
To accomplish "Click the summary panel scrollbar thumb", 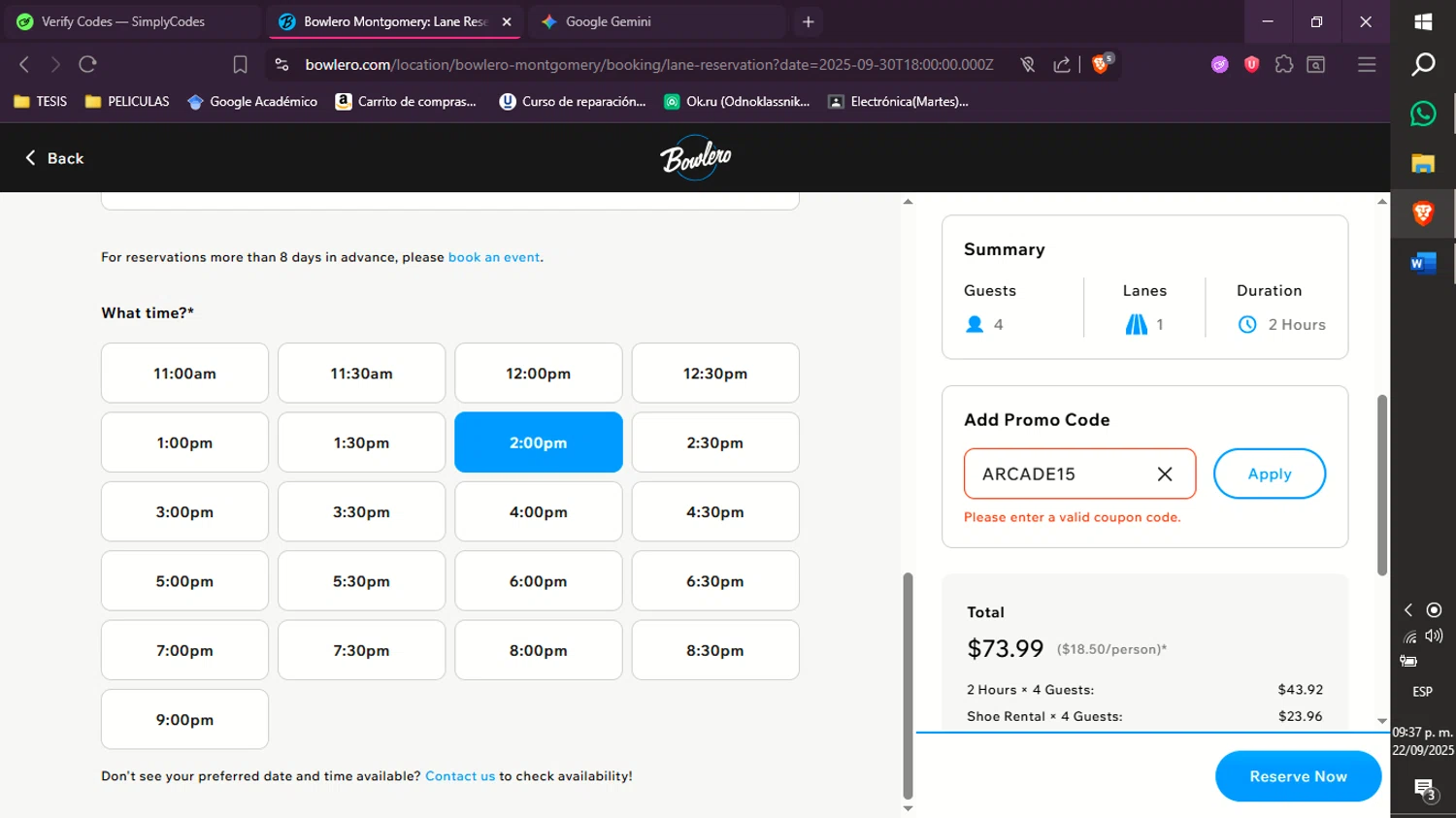I will (x=1382, y=485).
